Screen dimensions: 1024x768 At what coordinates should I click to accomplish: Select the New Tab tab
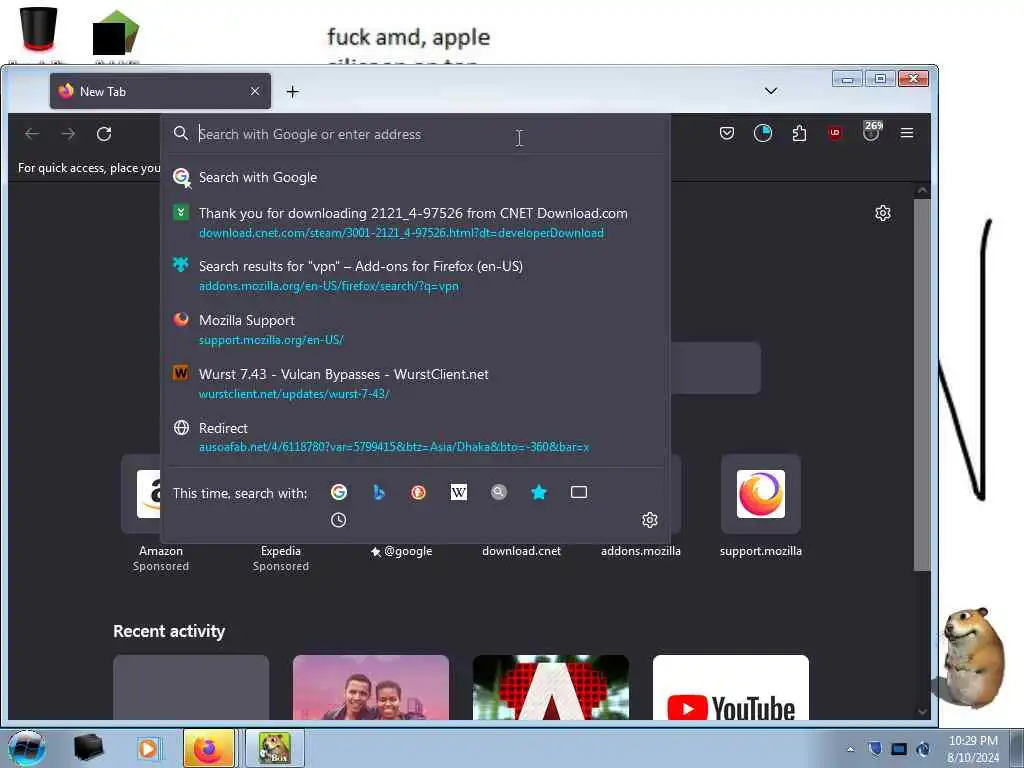click(160, 91)
